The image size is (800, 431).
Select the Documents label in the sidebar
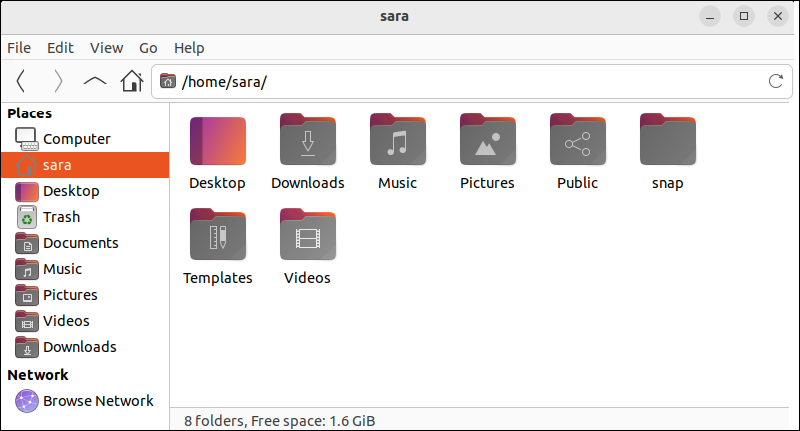81,243
